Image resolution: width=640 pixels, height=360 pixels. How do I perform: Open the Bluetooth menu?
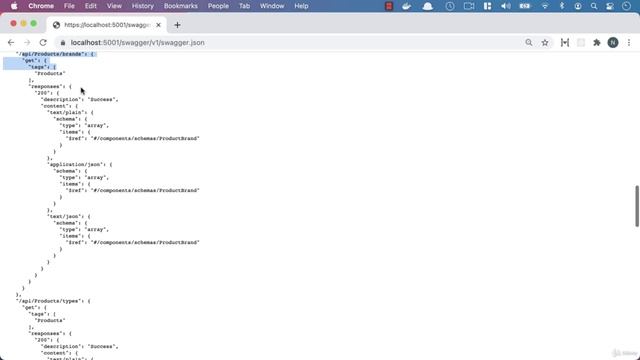562,6
